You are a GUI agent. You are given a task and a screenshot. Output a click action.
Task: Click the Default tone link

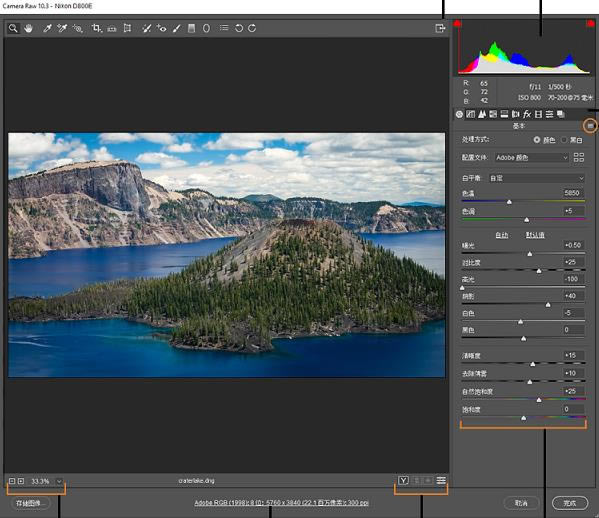pos(535,235)
